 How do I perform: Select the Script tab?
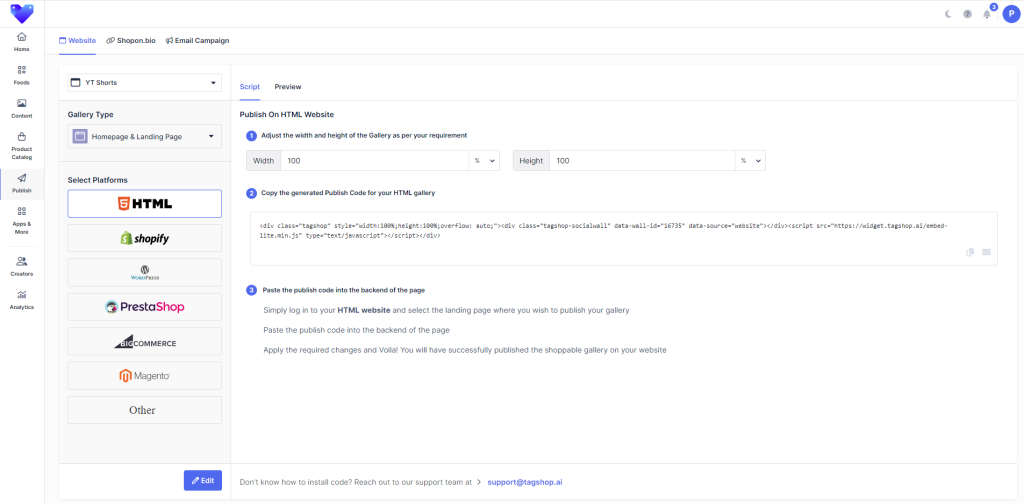click(x=249, y=87)
